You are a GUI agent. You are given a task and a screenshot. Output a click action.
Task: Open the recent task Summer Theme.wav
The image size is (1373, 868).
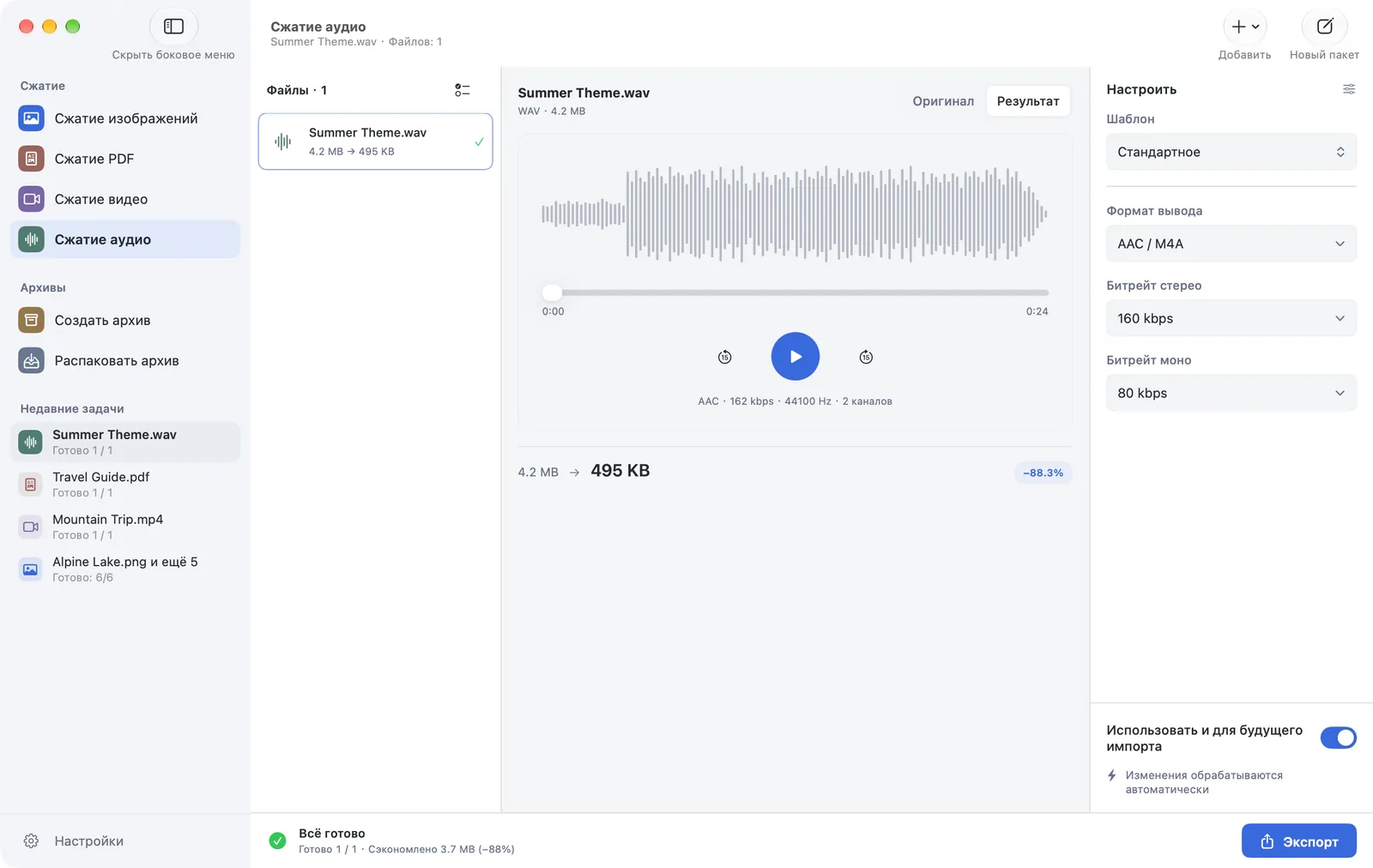(125, 442)
